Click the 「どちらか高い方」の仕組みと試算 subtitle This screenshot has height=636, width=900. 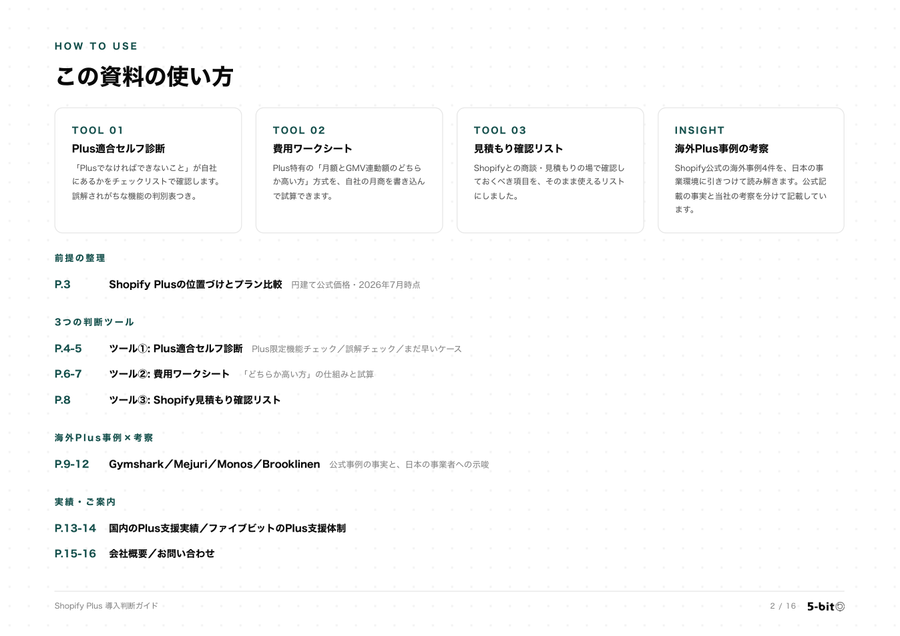[x=308, y=374]
